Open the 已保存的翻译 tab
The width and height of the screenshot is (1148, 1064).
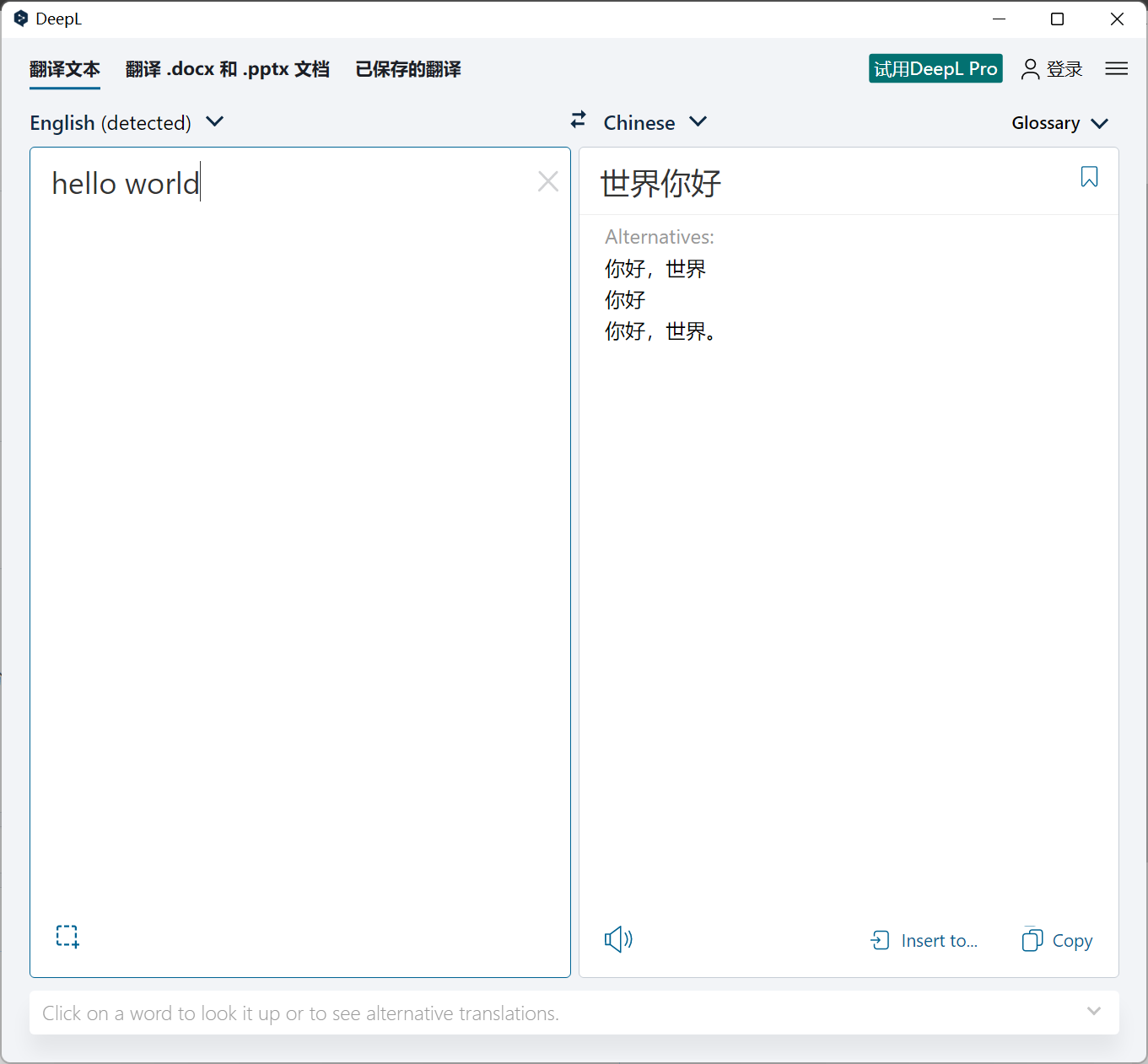[408, 69]
